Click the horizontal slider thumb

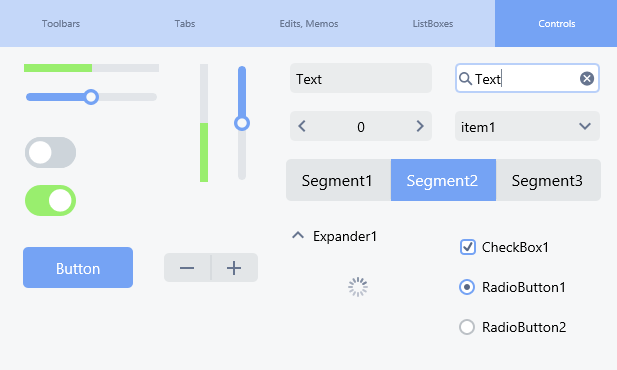[x=91, y=97]
